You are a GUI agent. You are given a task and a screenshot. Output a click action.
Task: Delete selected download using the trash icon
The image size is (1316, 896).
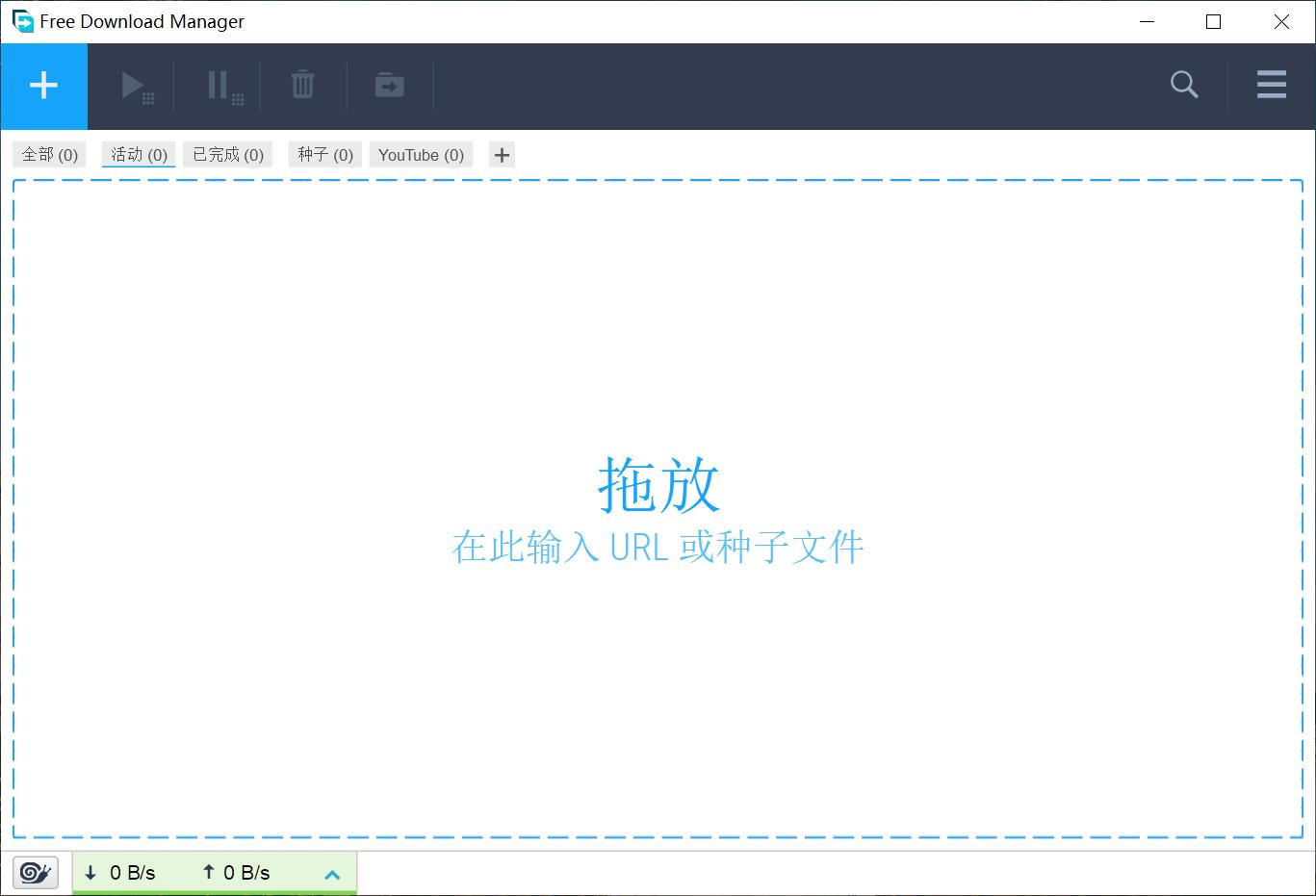[x=302, y=86]
